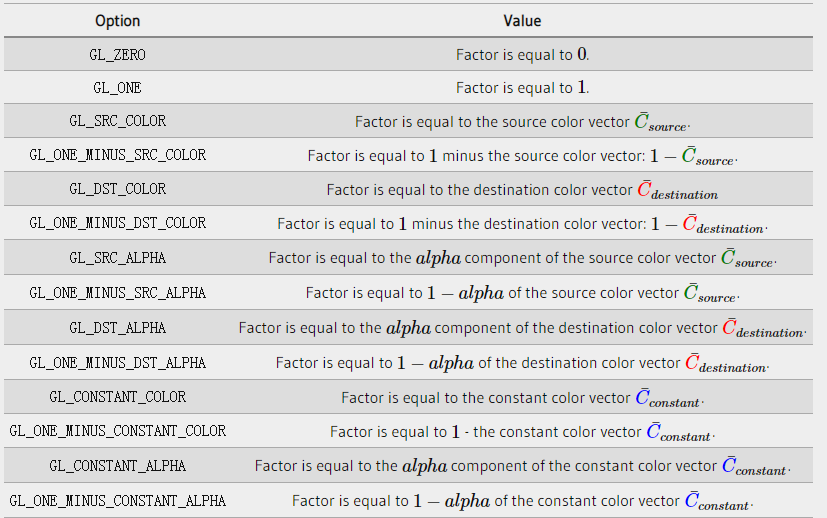Screen dimensions: 827x518
Task: Click the GL_DST_COLOR option label
Action: 117,189
